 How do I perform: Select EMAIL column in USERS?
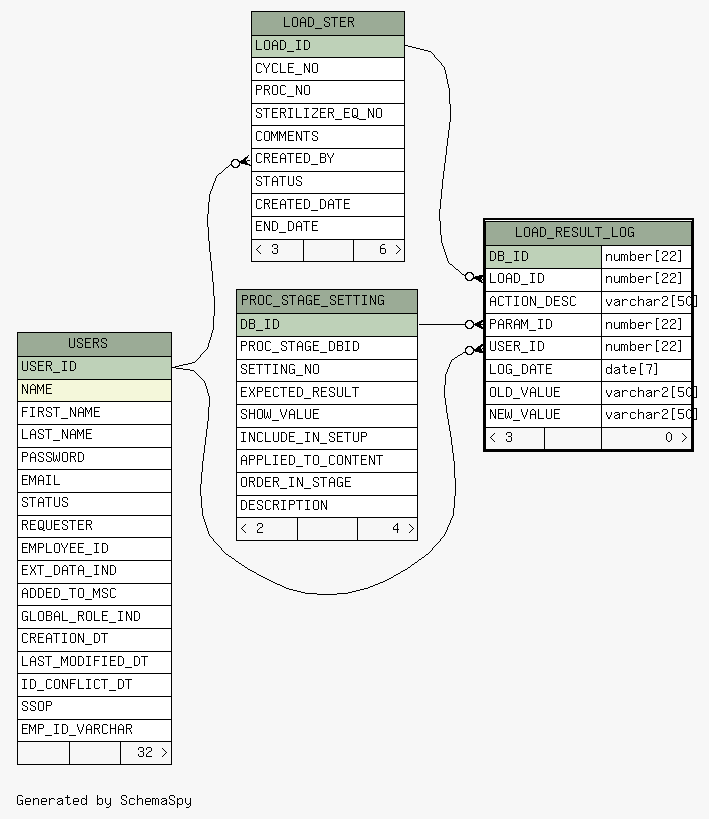(x=94, y=481)
